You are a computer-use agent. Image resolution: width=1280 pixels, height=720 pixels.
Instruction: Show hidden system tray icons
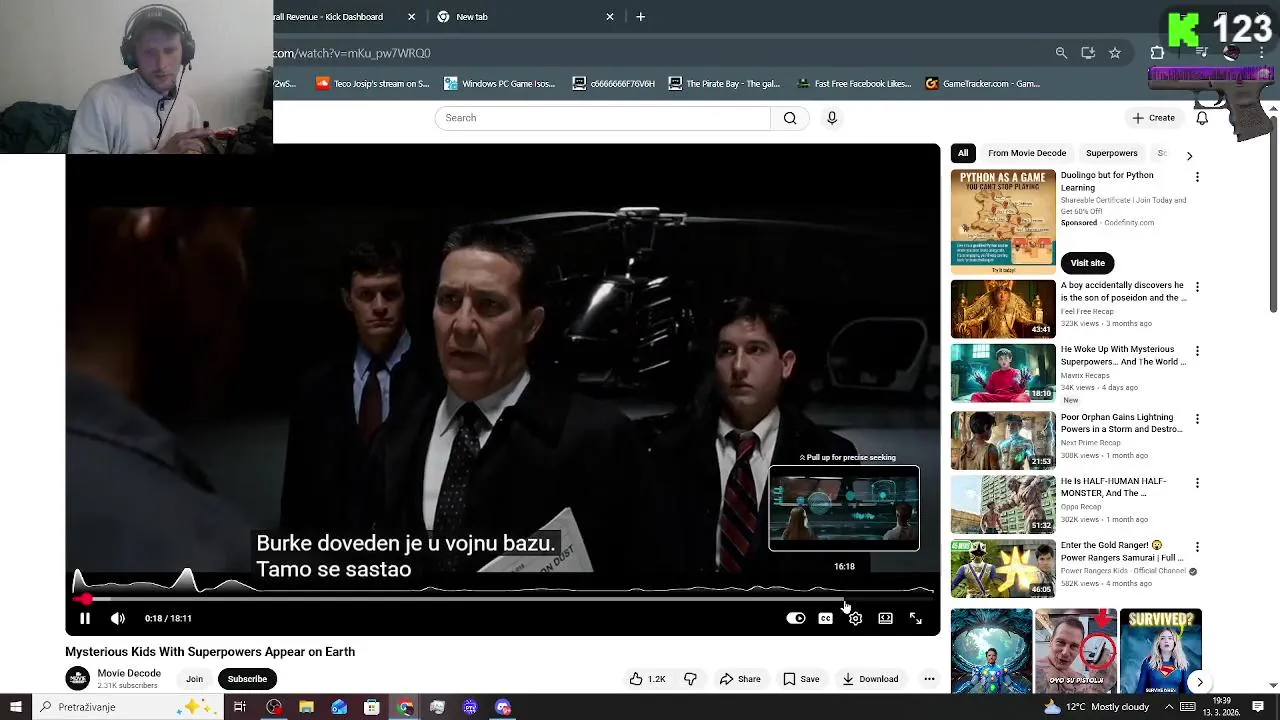(1169, 707)
